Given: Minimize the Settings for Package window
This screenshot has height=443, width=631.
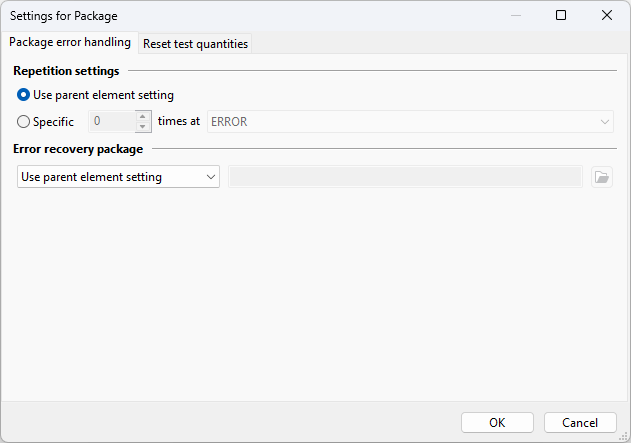Looking at the screenshot, I should point(516,15).
